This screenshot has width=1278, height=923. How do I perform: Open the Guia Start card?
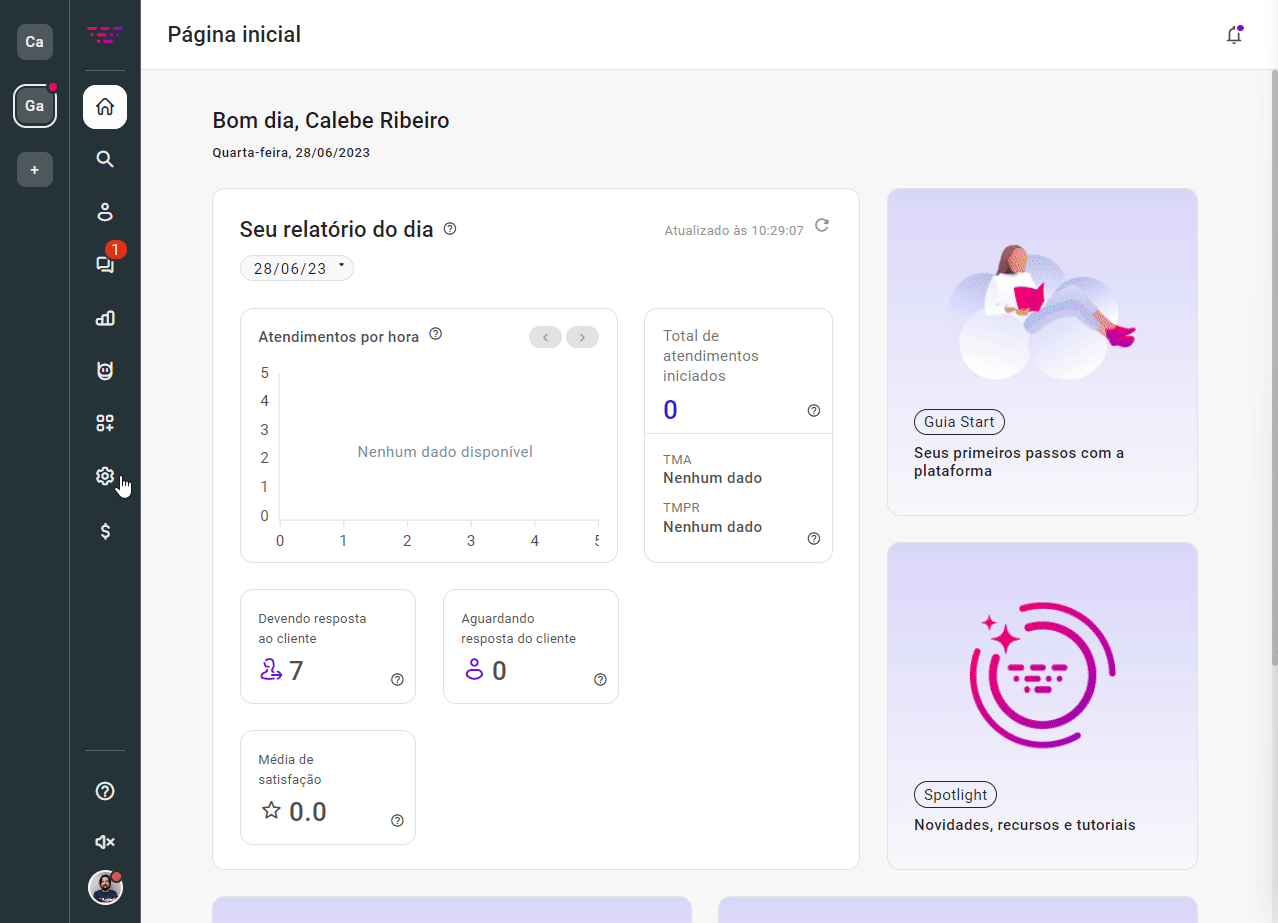[1042, 352]
